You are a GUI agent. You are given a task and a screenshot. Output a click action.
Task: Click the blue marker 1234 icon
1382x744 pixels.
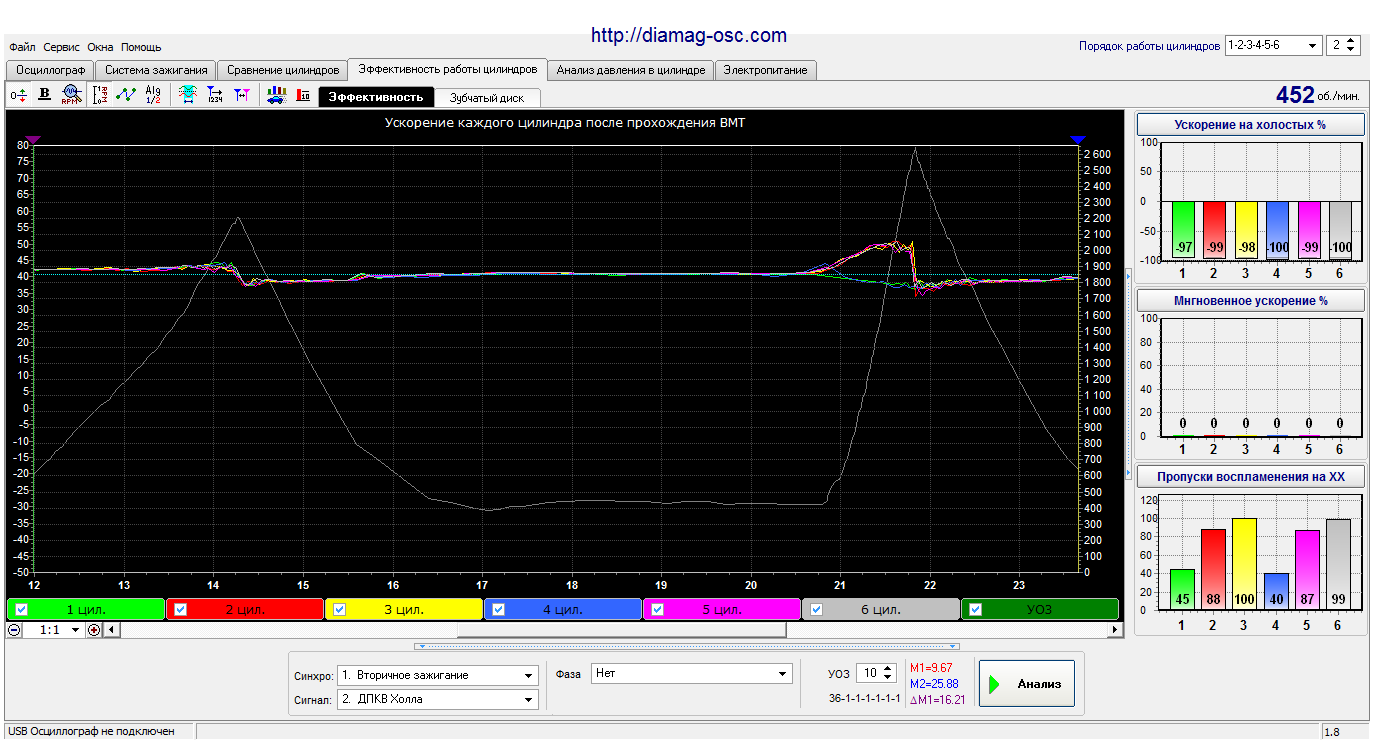tap(214, 95)
